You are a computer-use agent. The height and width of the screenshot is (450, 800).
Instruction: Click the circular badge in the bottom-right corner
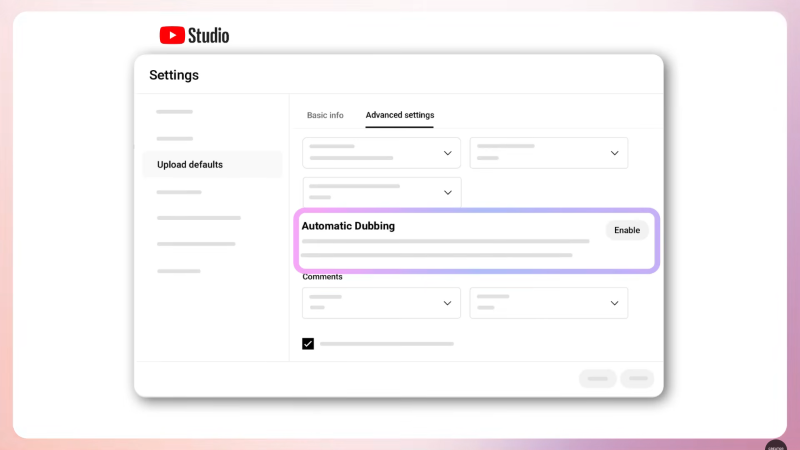(776, 445)
